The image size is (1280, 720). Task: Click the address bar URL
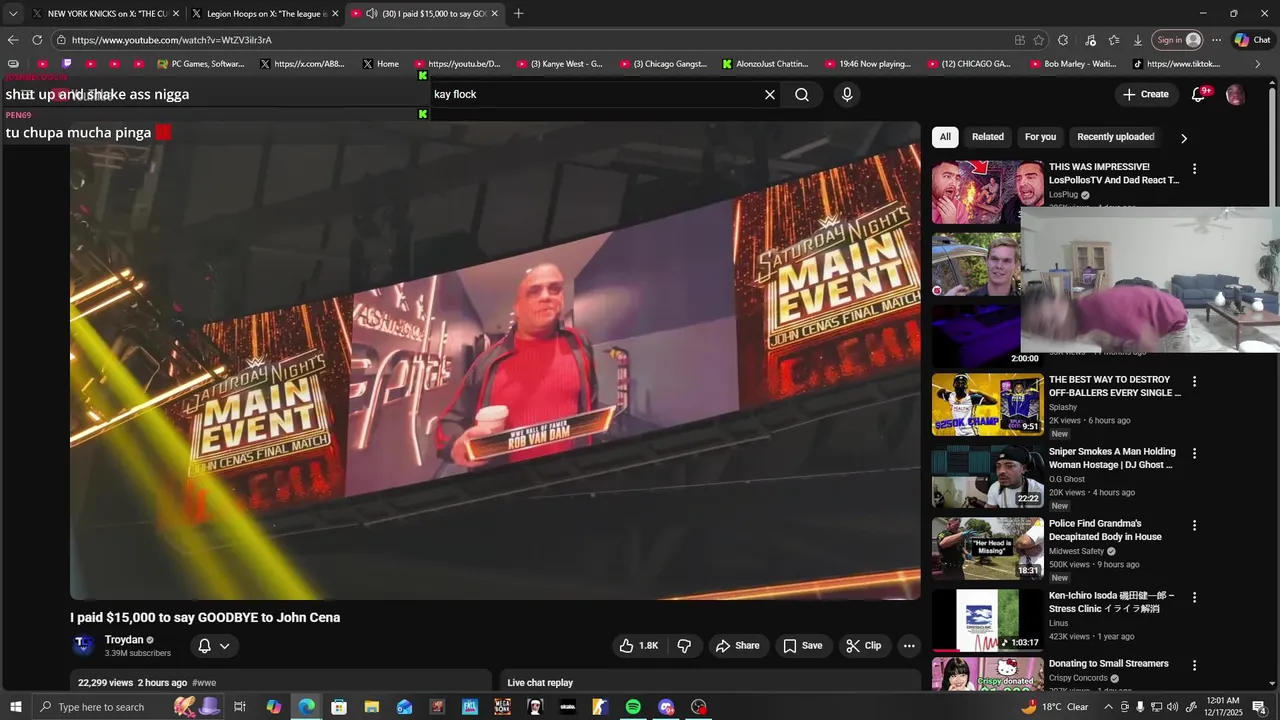click(x=171, y=40)
